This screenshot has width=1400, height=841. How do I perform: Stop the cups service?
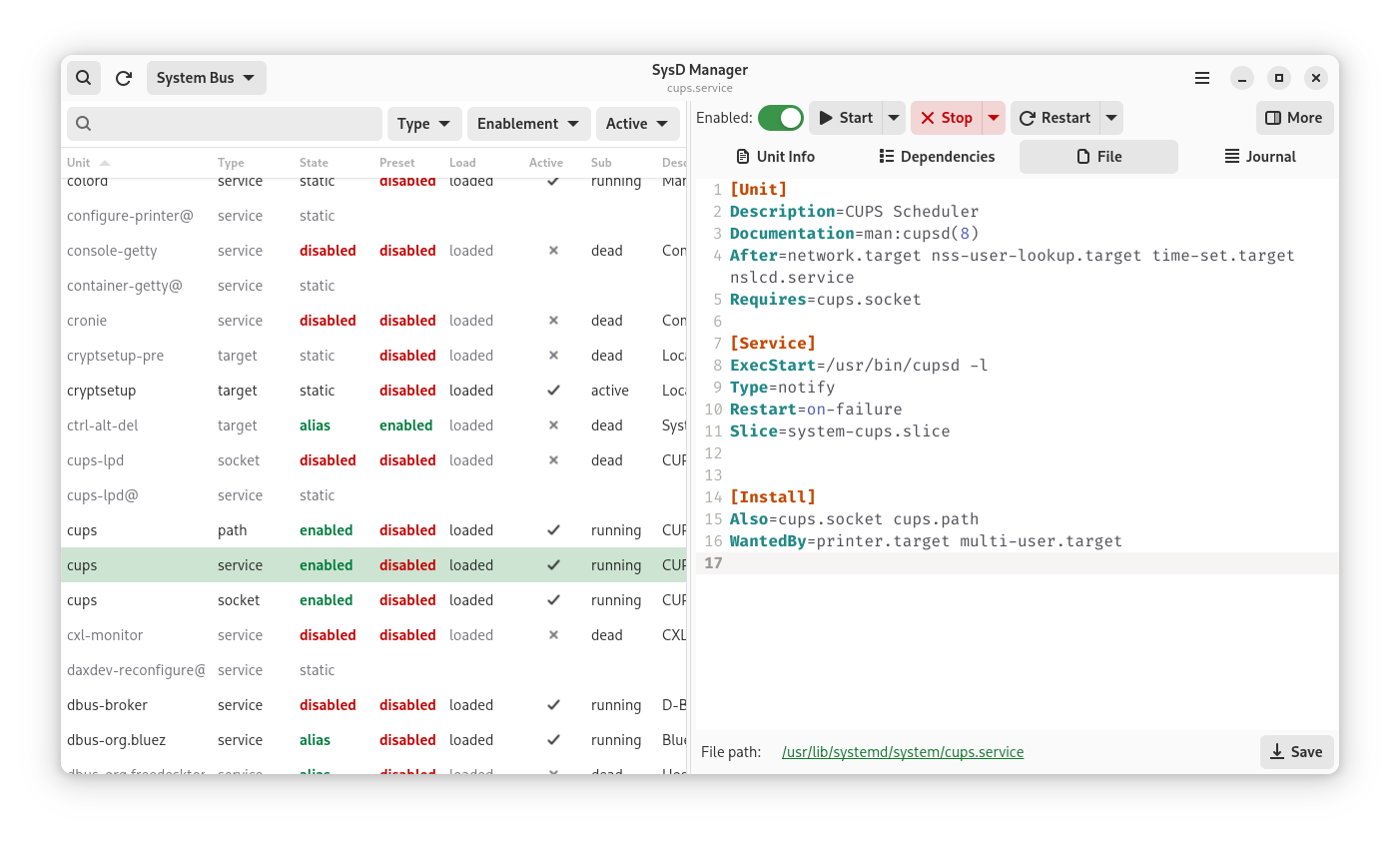946,118
